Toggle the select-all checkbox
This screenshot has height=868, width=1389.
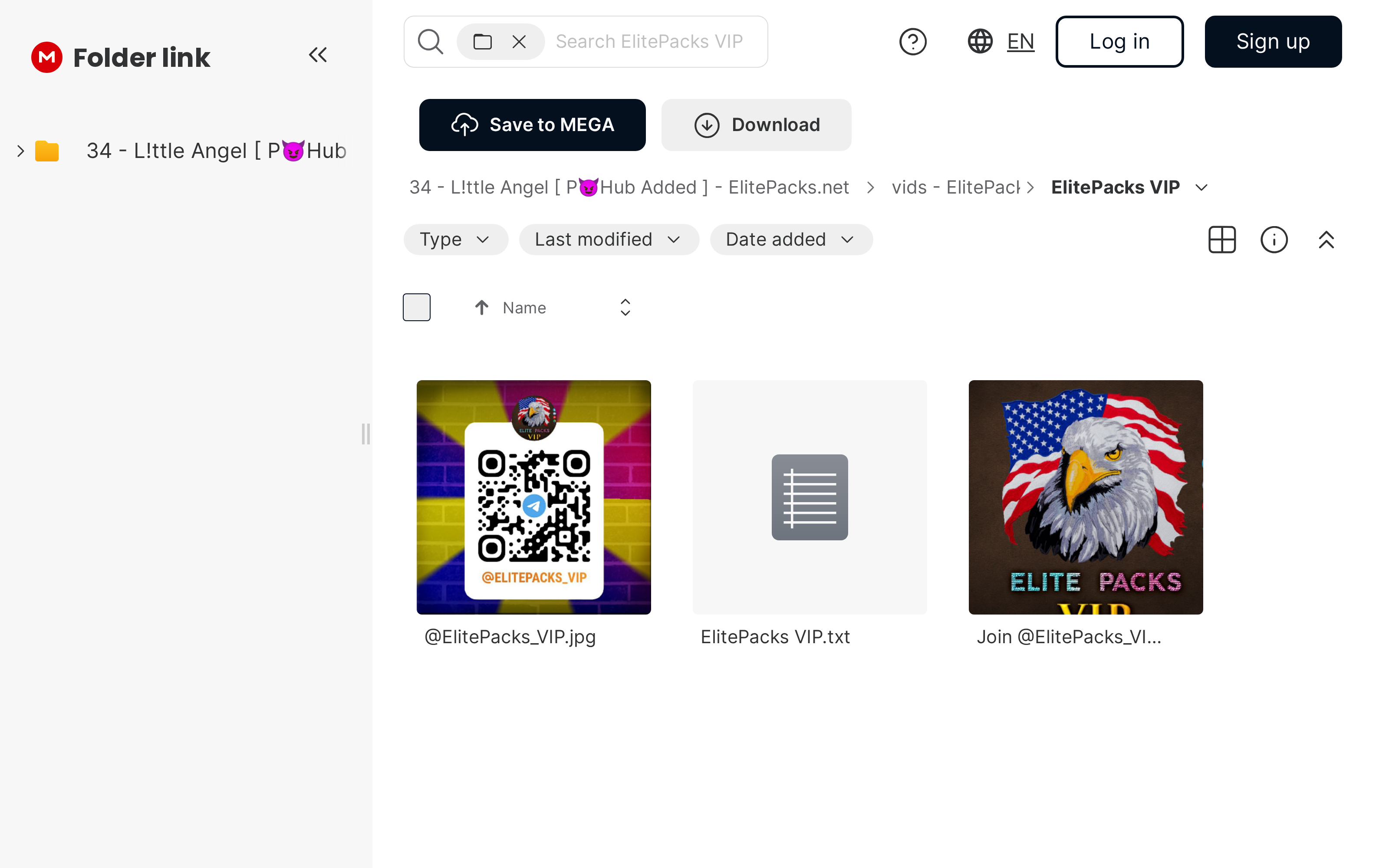pos(417,307)
